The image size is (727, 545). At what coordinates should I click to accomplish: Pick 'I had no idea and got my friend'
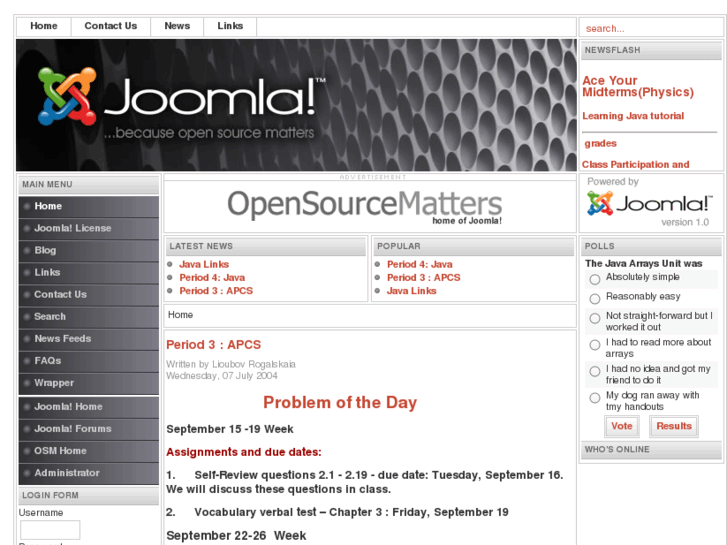[595, 372]
